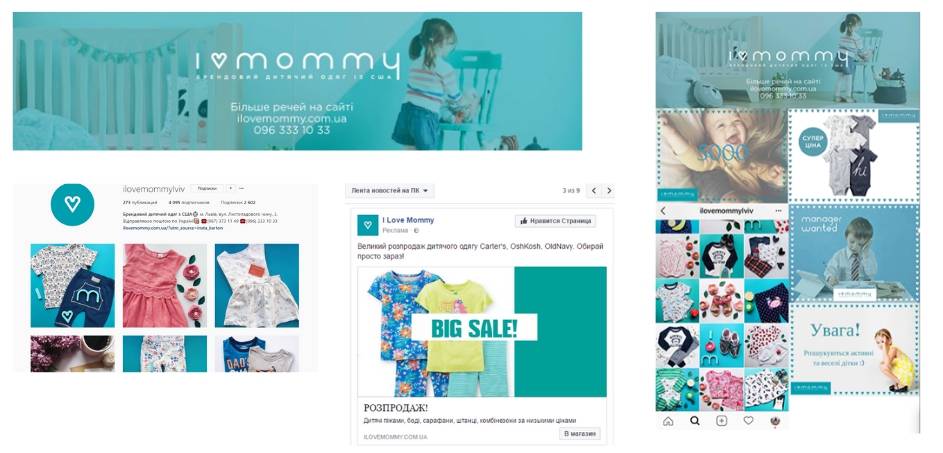The image size is (943, 453).
Task: Click the I Love Mommy page logo in ad
Action: (x=368, y=225)
